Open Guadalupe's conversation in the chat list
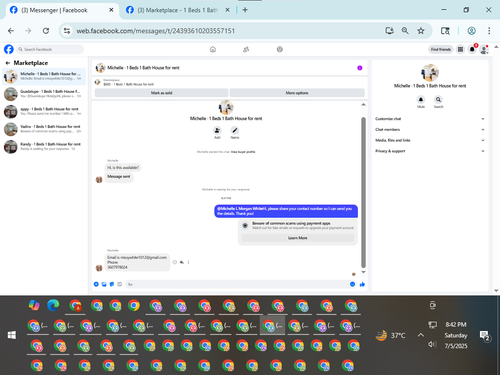The width and height of the screenshot is (500, 375). [x=44, y=94]
